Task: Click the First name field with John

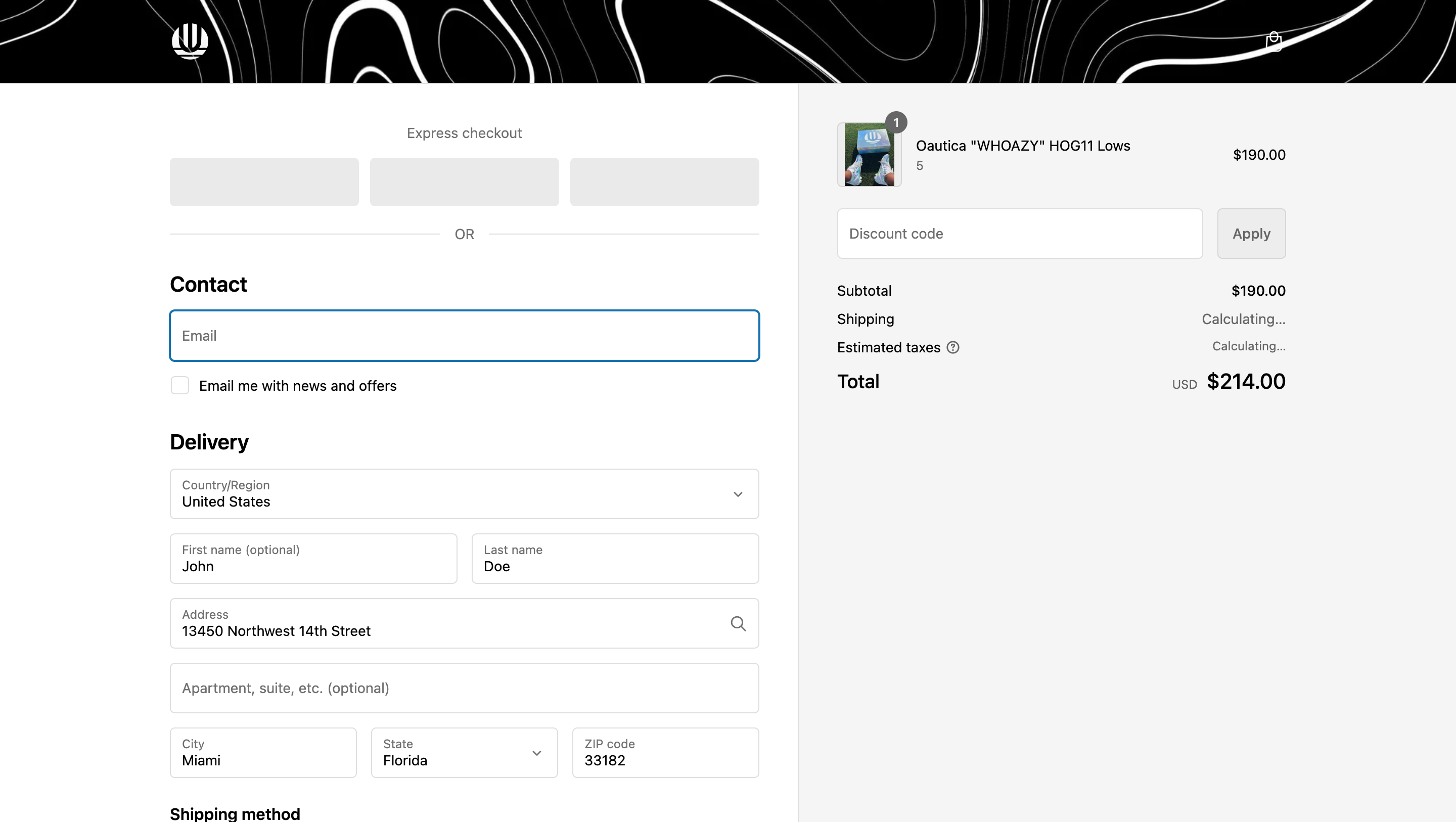Action: coord(313,559)
